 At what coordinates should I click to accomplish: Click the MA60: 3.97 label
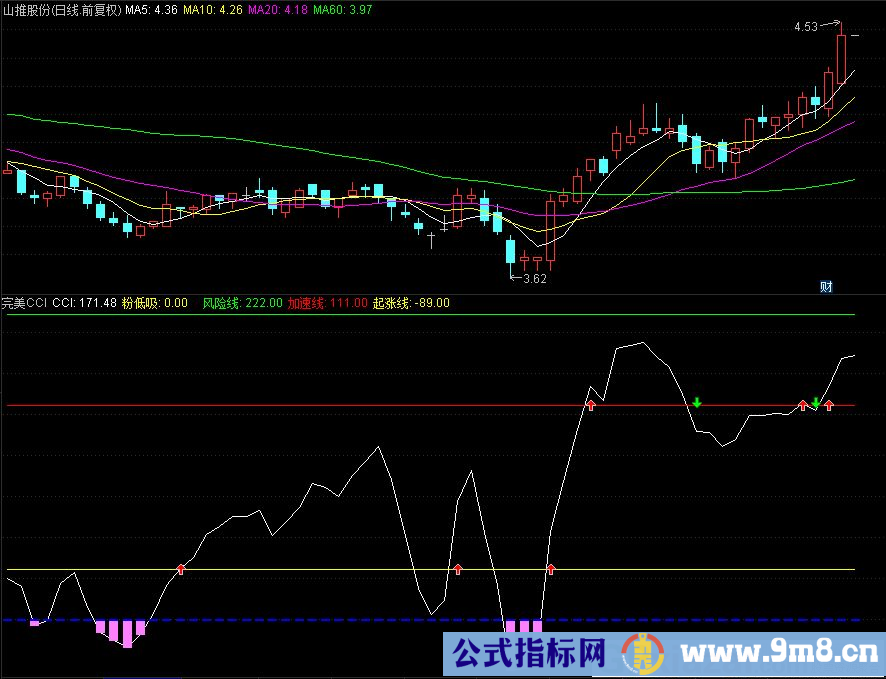click(343, 10)
